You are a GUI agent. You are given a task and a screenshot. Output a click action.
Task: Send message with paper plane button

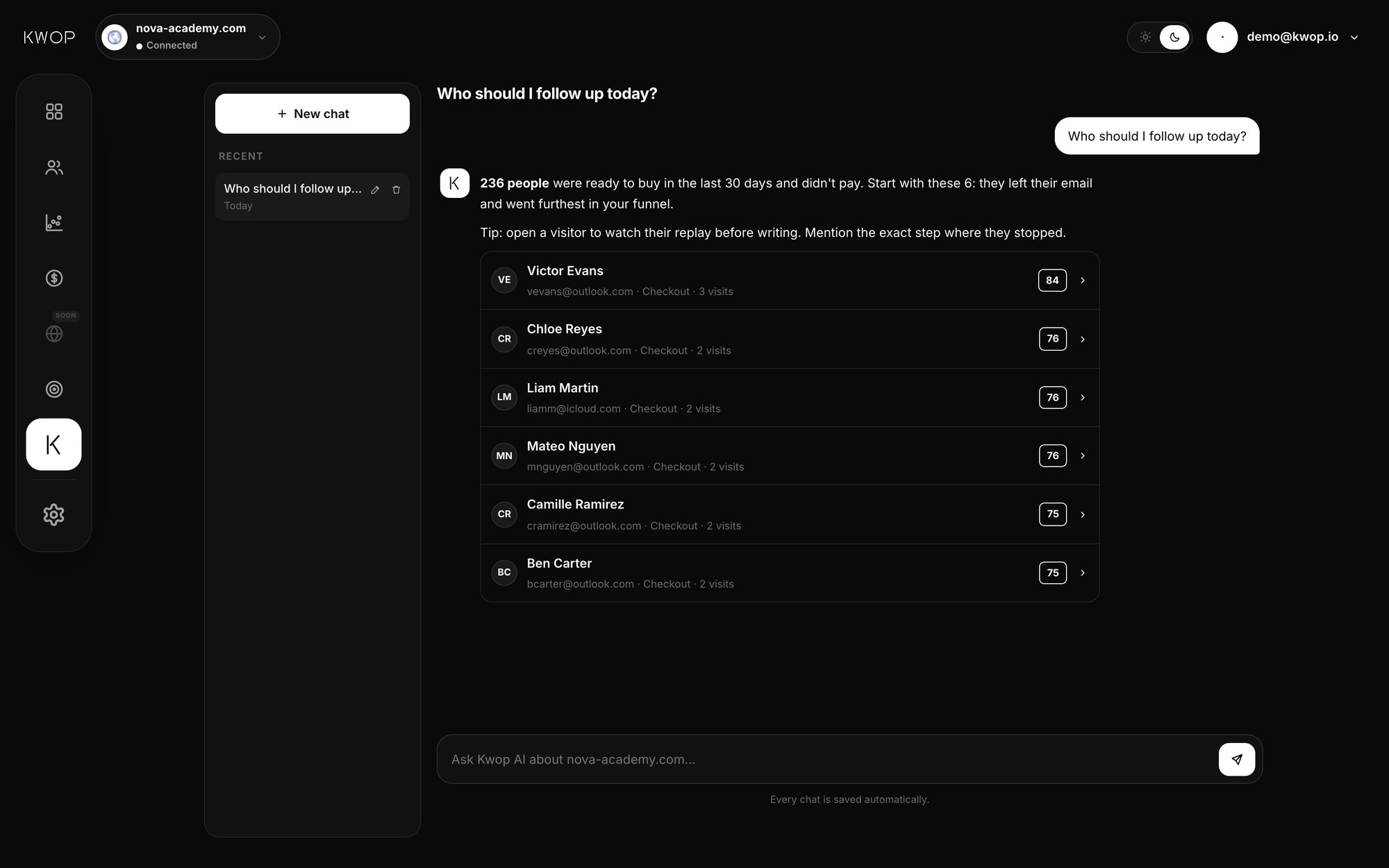(x=1237, y=759)
